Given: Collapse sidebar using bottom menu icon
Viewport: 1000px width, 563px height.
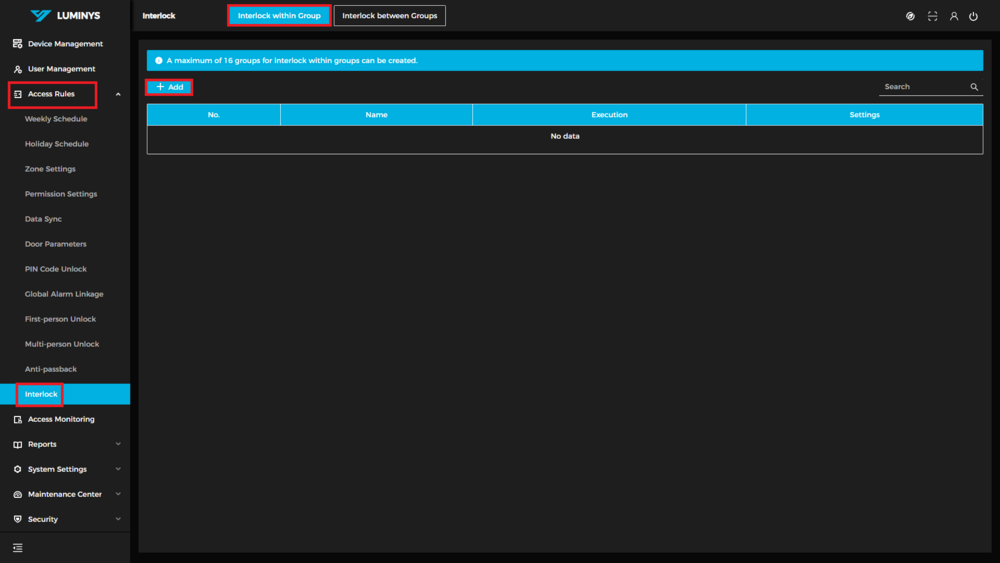Looking at the screenshot, I should [x=17, y=548].
